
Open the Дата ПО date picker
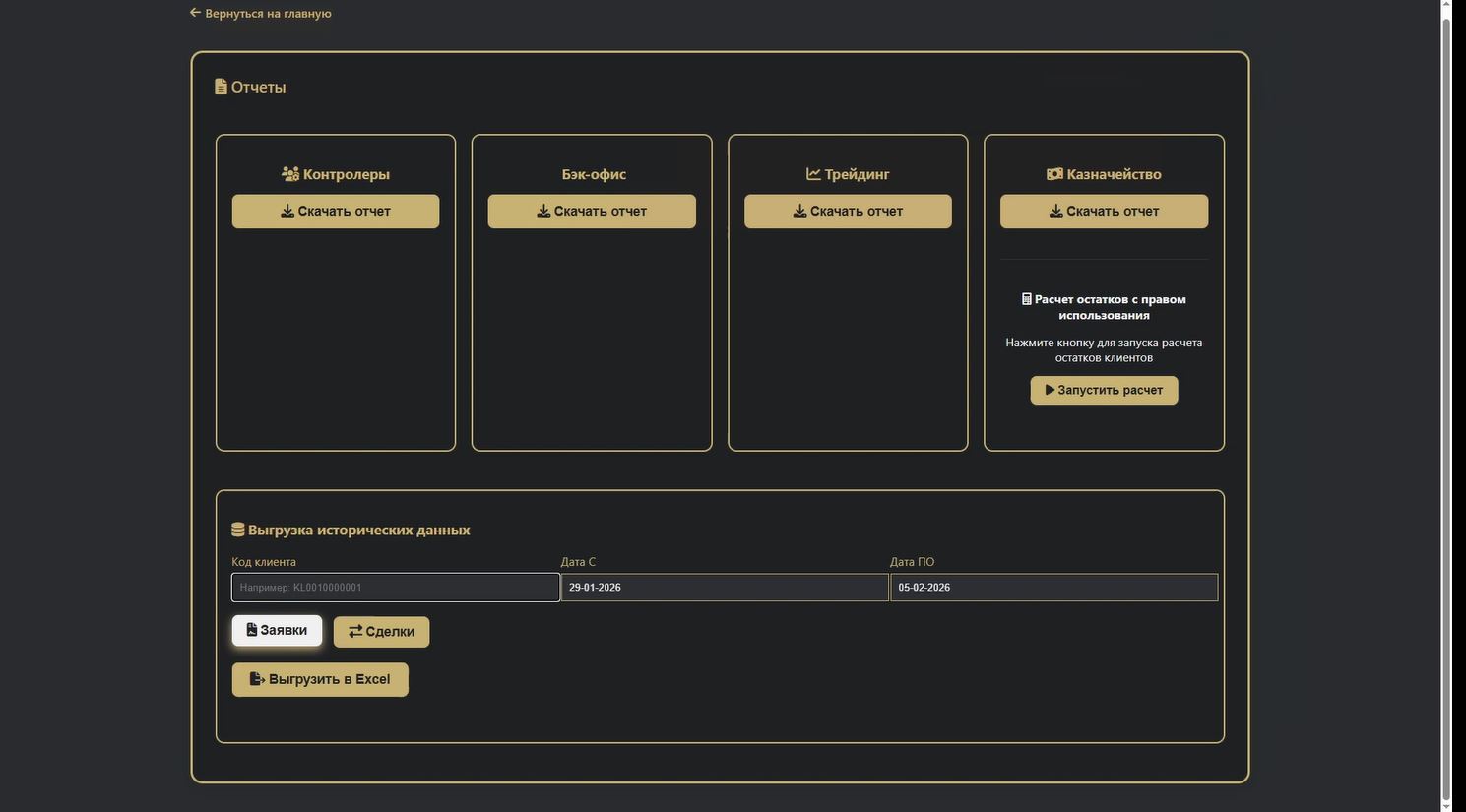(x=1053, y=588)
